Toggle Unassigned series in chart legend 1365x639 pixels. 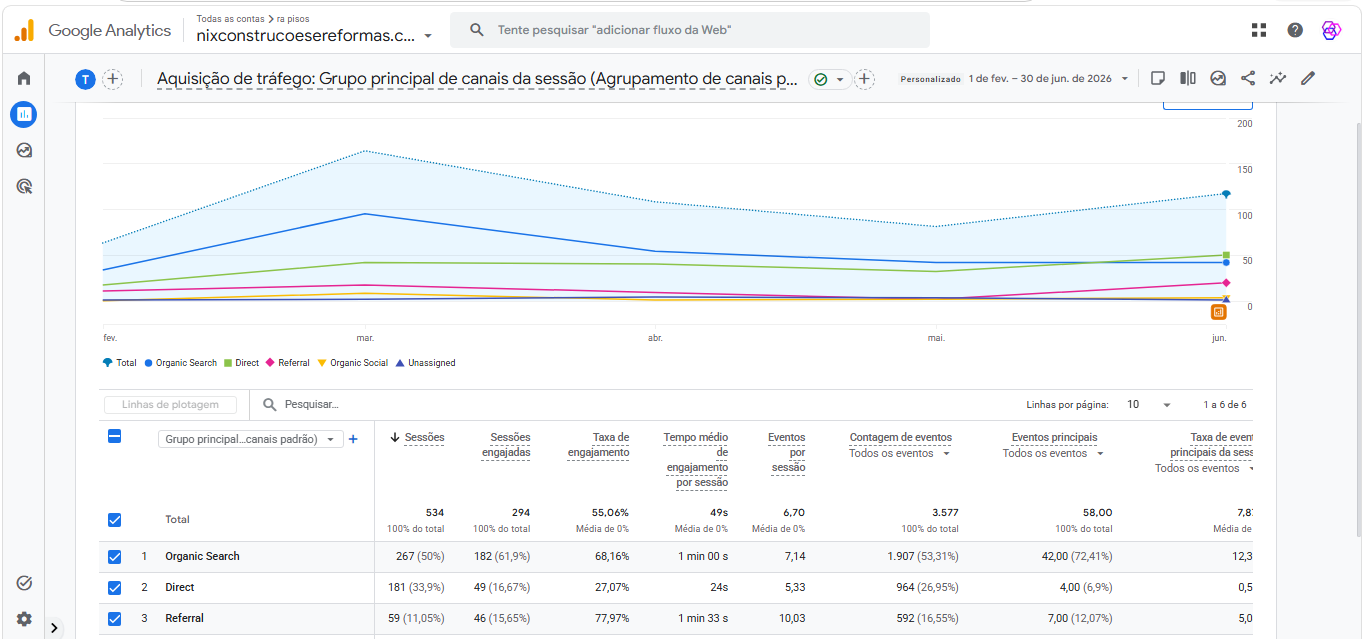tap(425, 363)
